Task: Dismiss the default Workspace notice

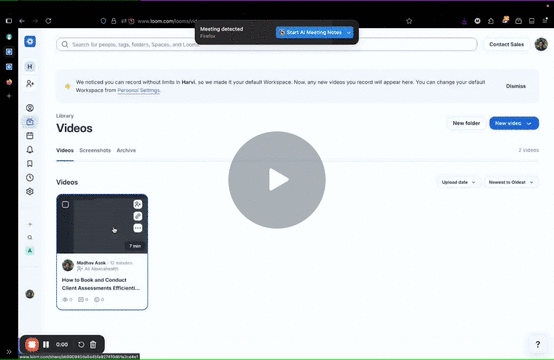Action: pos(515,86)
